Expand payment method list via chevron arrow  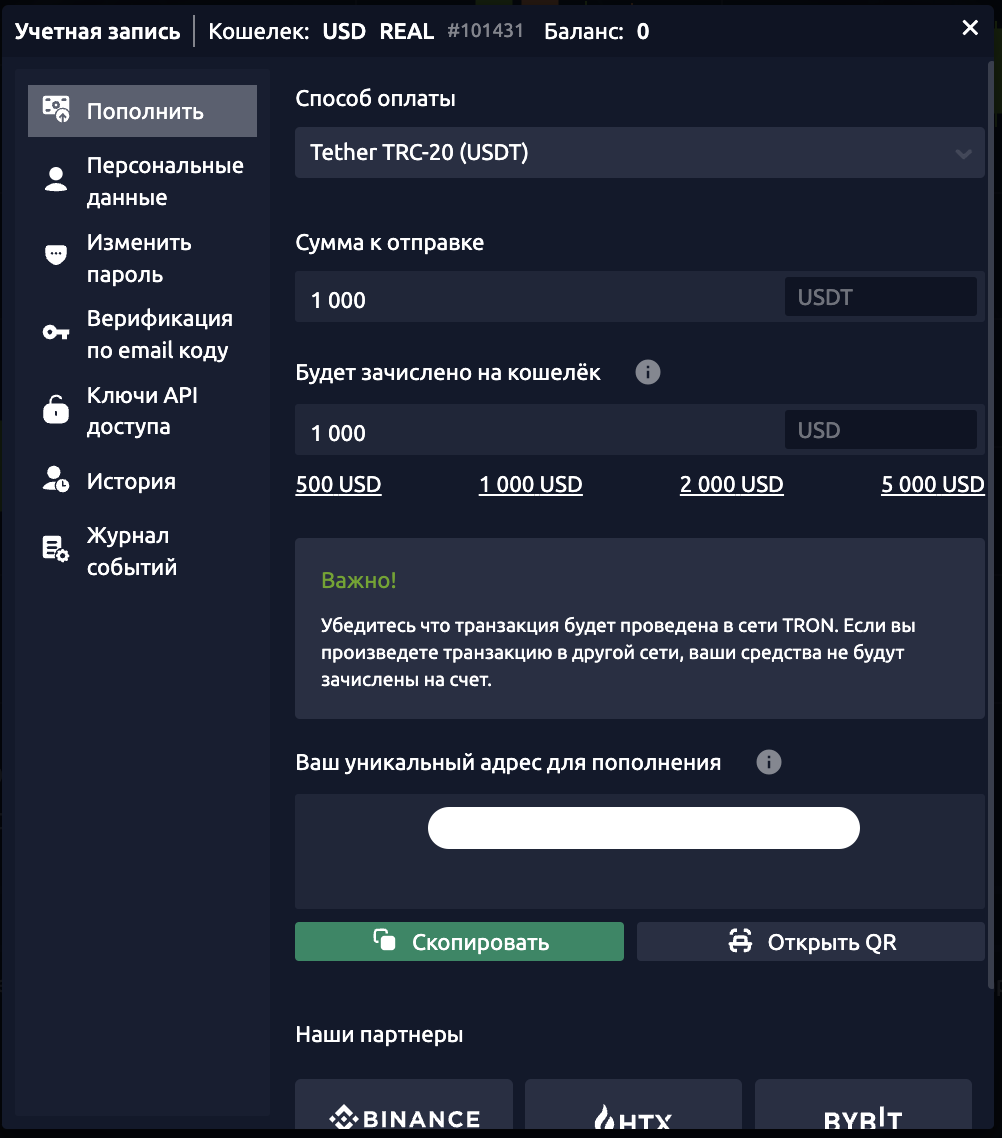click(964, 154)
